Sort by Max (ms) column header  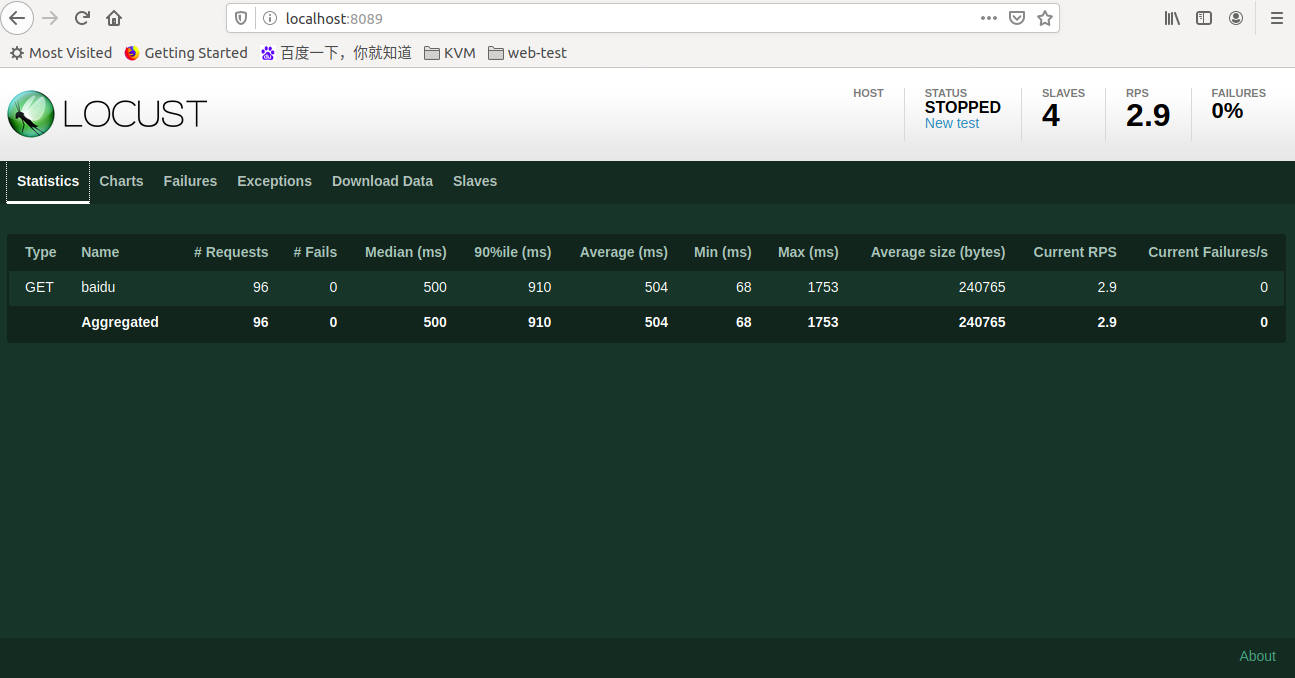pos(808,252)
